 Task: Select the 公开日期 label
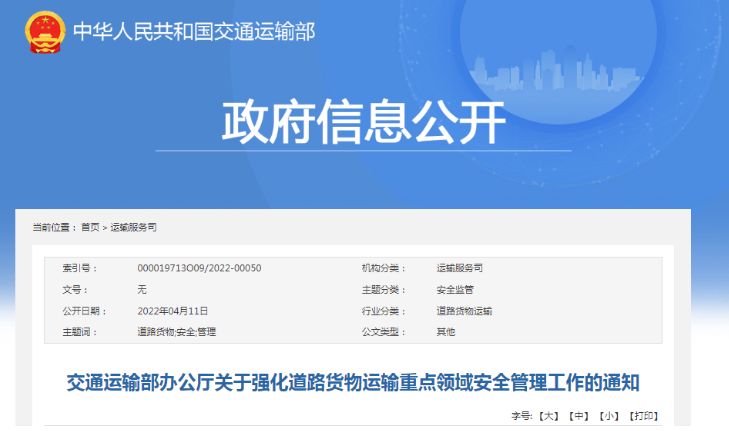pyautogui.click(x=85, y=311)
